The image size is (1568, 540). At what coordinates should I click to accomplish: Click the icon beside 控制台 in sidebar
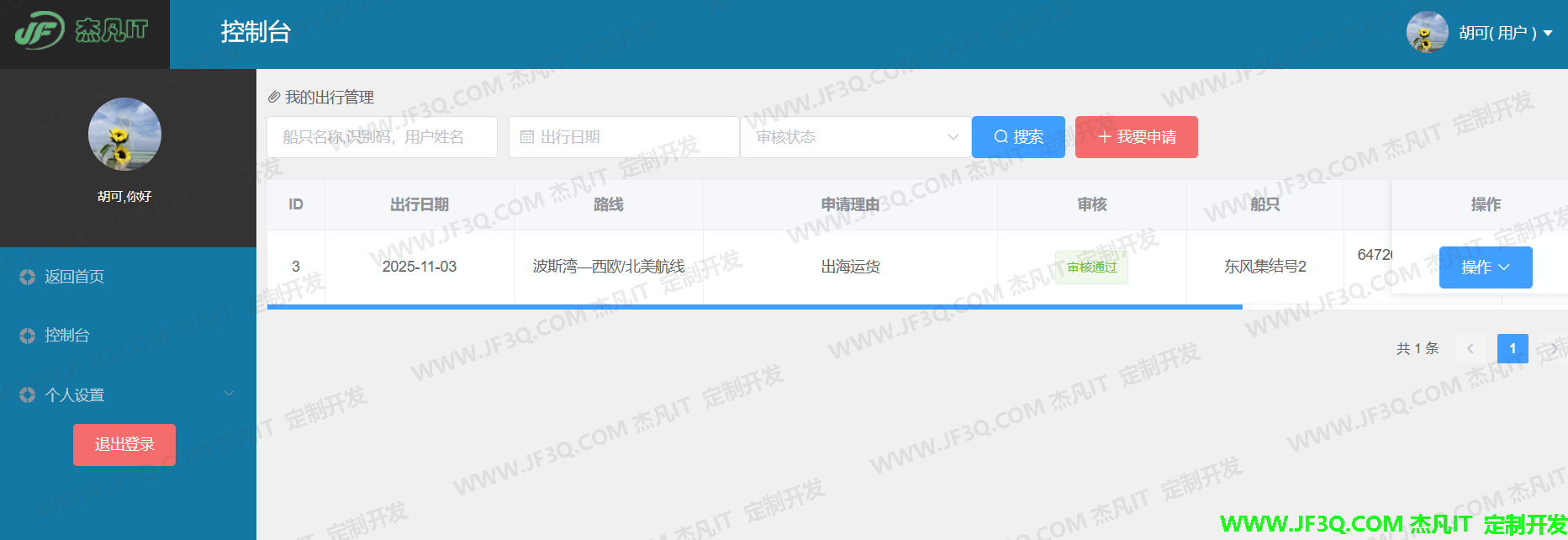point(27,336)
